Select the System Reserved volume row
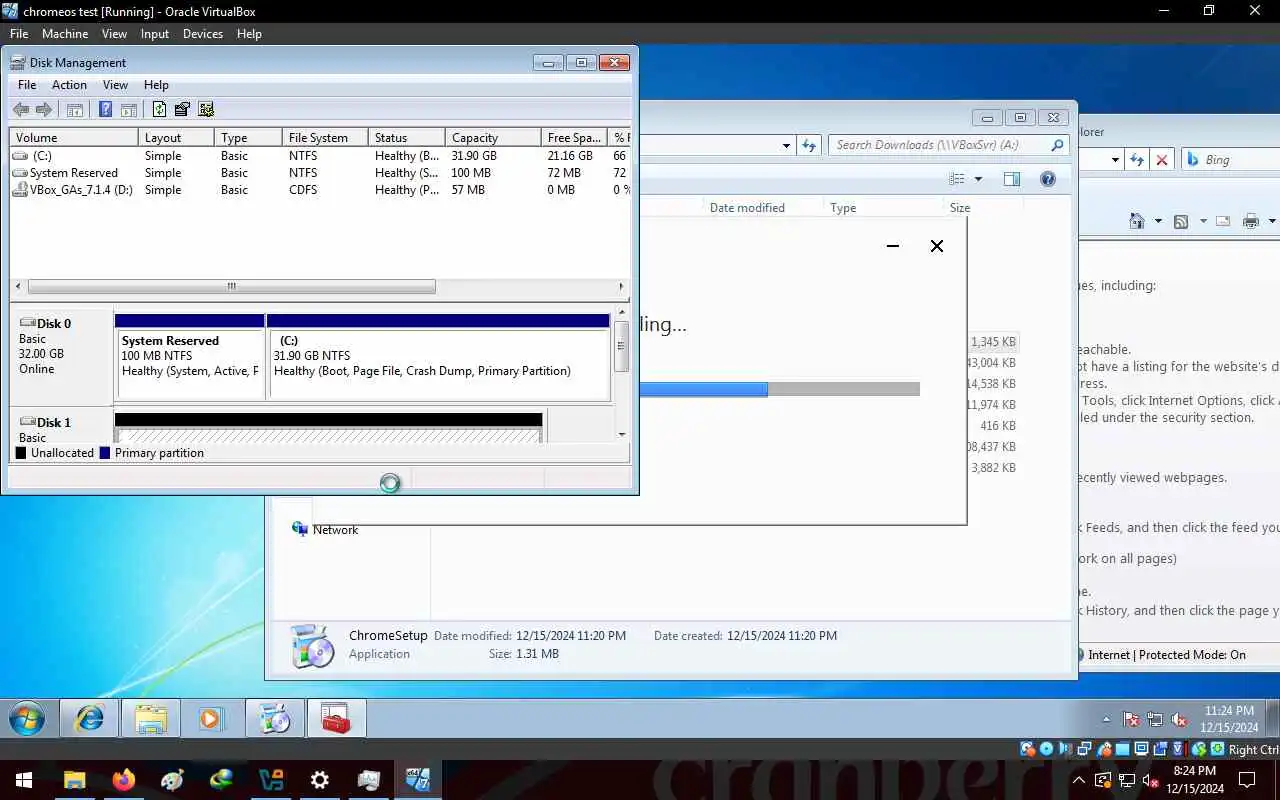 (x=320, y=173)
